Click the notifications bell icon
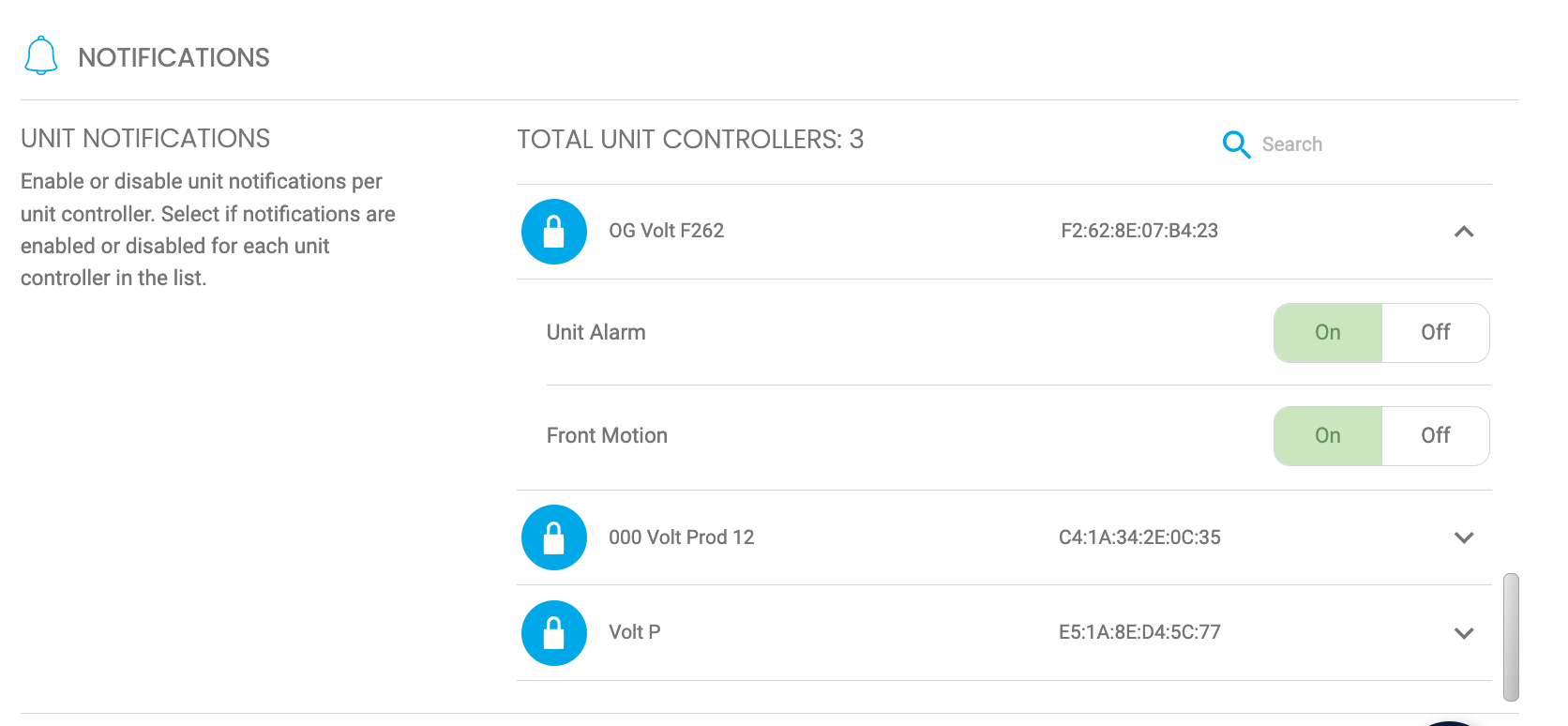Image resolution: width=1568 pixels, height=726 pixels. 40,56
